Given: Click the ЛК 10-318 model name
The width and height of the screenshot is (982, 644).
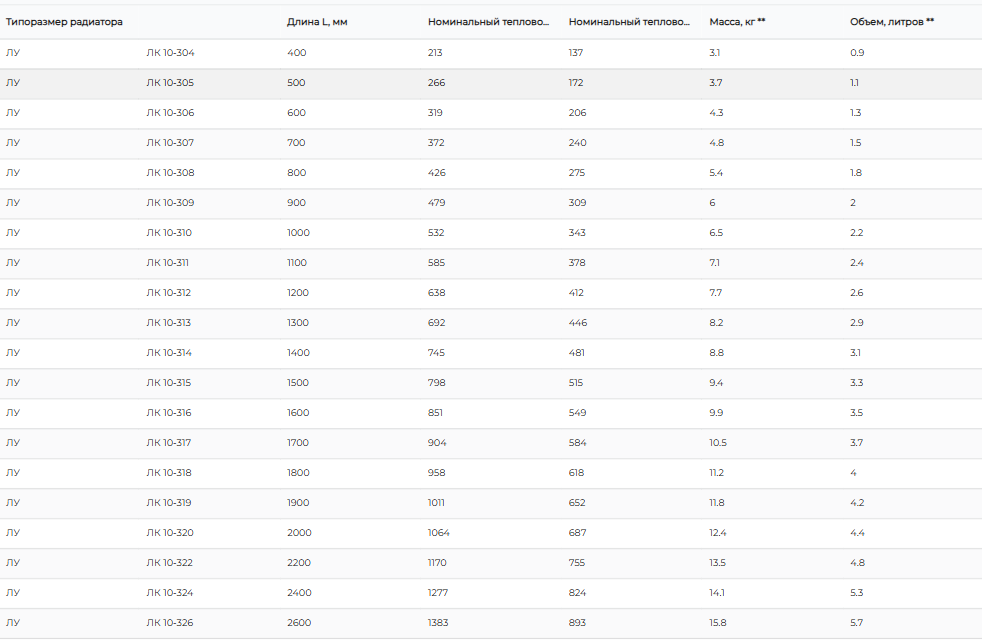Looking at the screenshot, I should [x=169, y=473].
